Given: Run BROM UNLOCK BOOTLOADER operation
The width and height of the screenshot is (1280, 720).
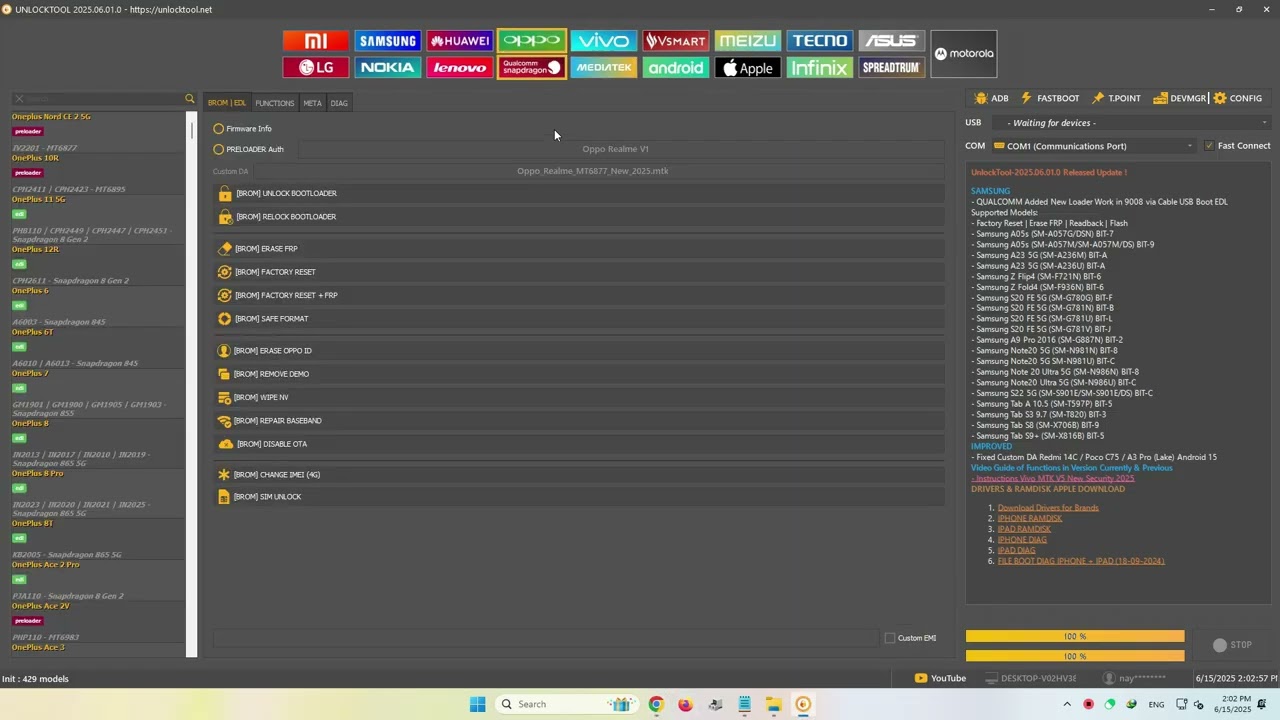Looking at the screenshot, I should tap(578, 193).
